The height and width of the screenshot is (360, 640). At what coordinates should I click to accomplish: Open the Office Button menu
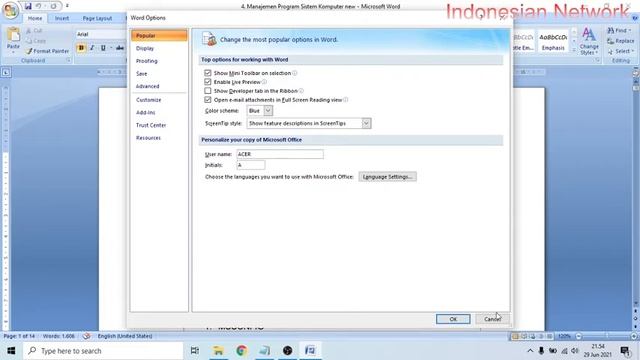(x=10, y=11)
